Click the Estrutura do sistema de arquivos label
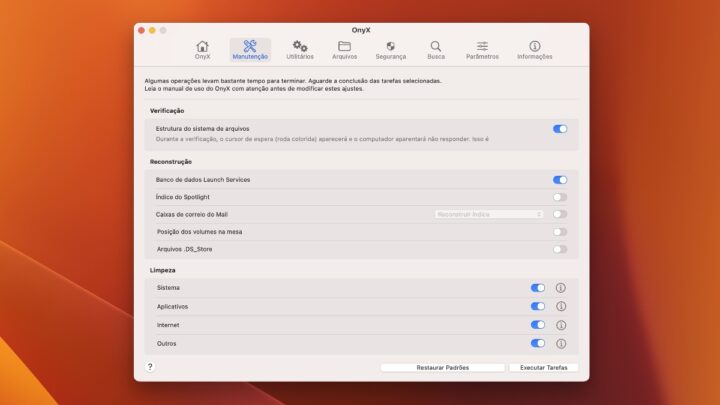 tap(202, 129)
